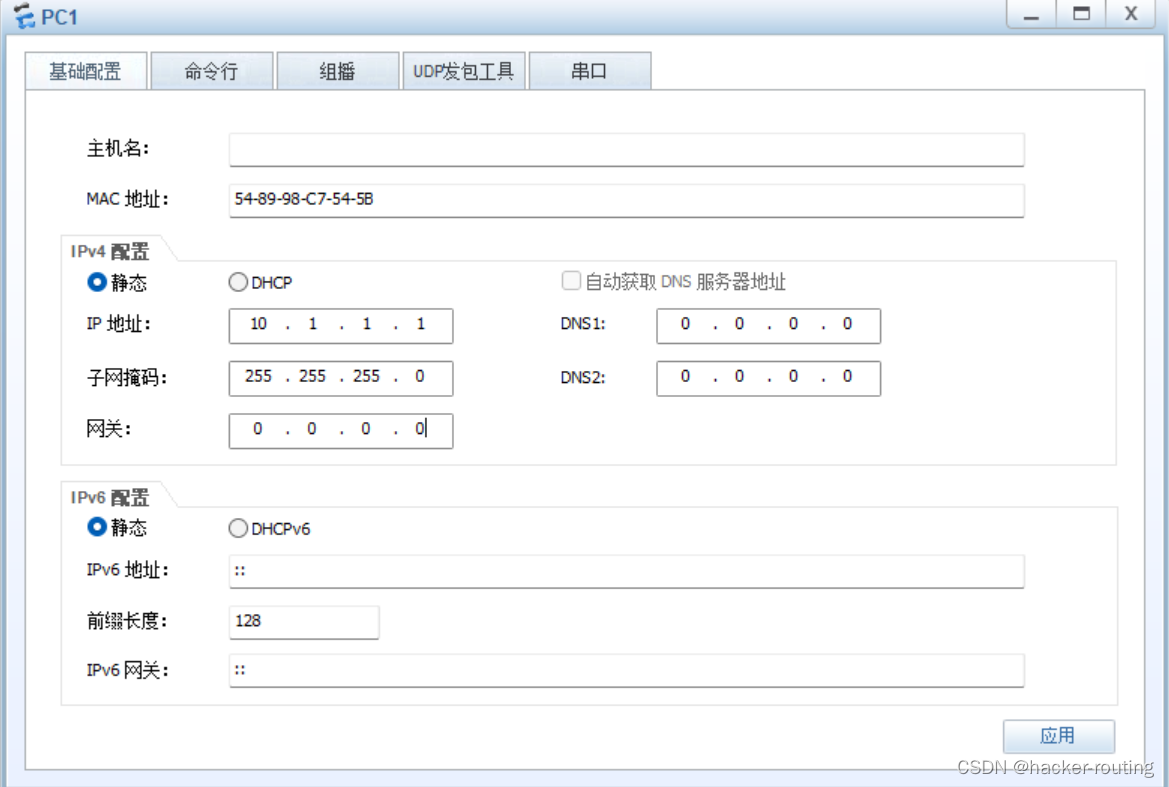Click the 子网掩码 field

coord(341,378)
